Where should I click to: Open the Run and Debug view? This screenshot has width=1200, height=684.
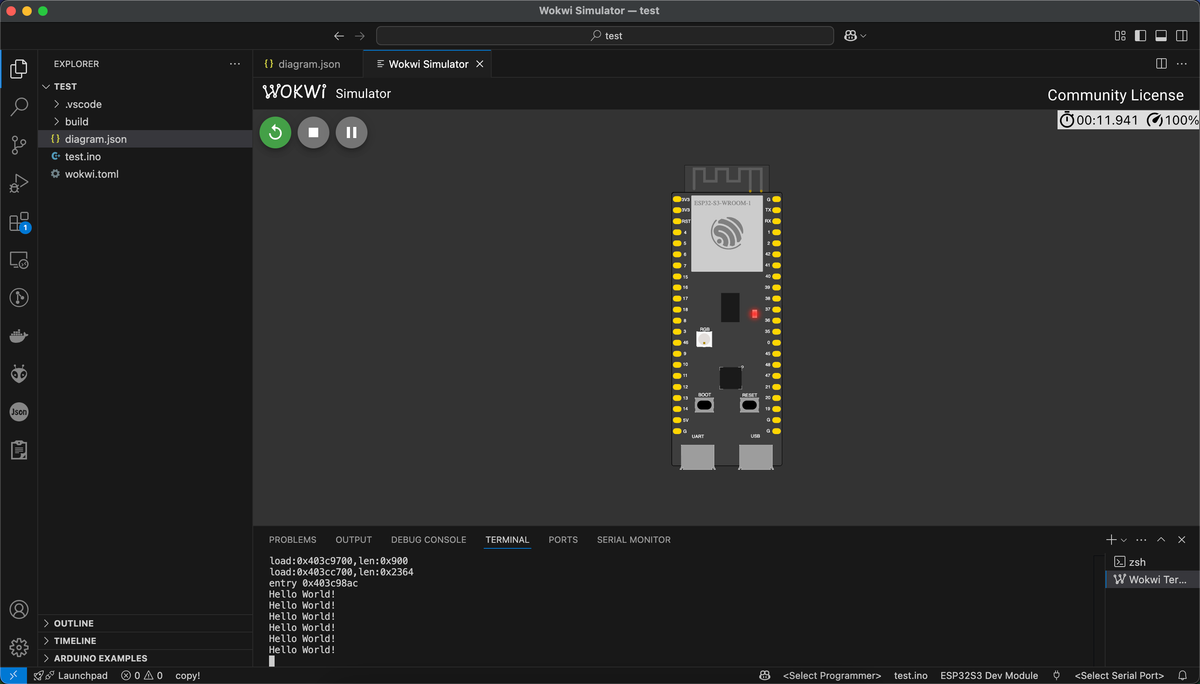pyautogui.click(x=19, y=184)
